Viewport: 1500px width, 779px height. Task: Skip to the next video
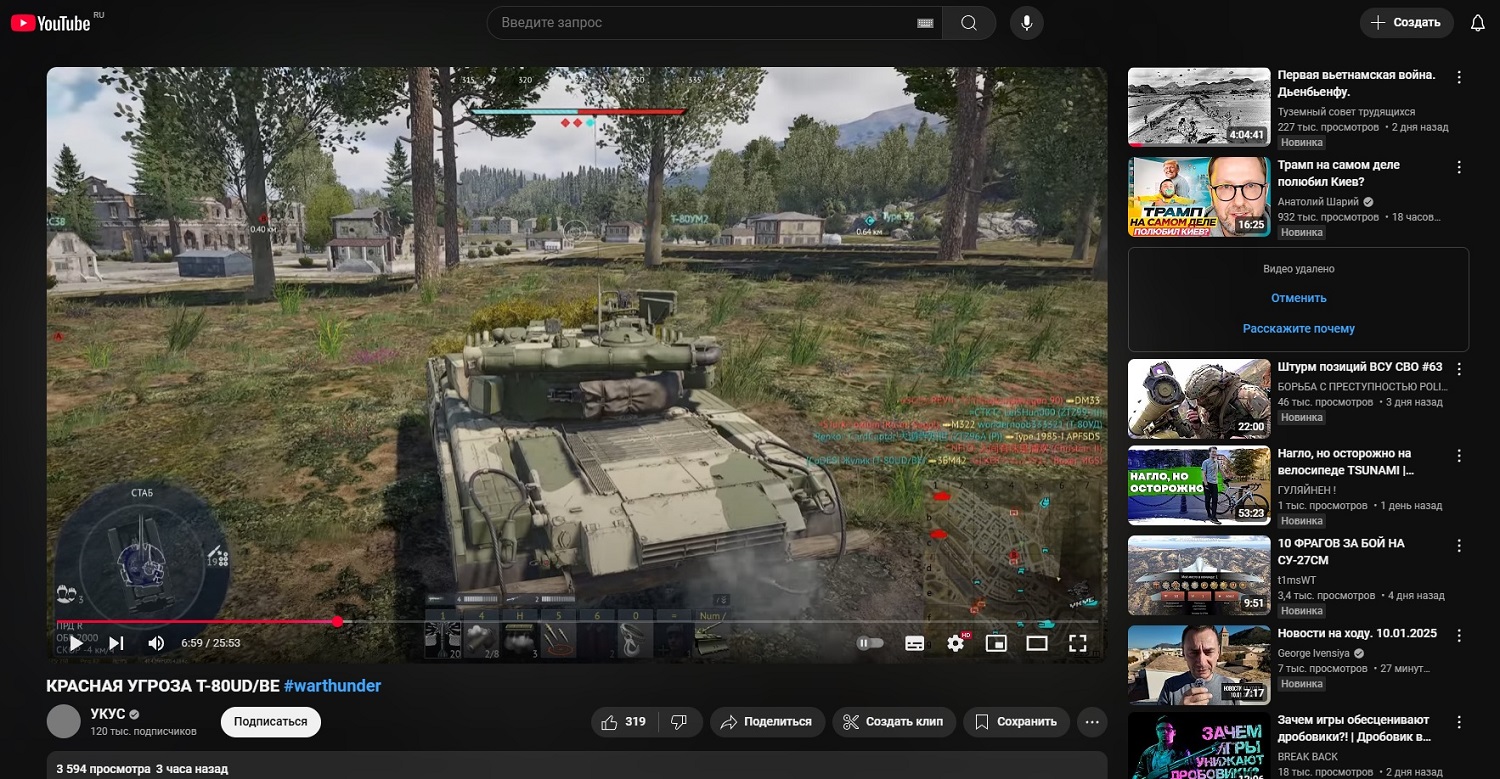pos(116,643)
